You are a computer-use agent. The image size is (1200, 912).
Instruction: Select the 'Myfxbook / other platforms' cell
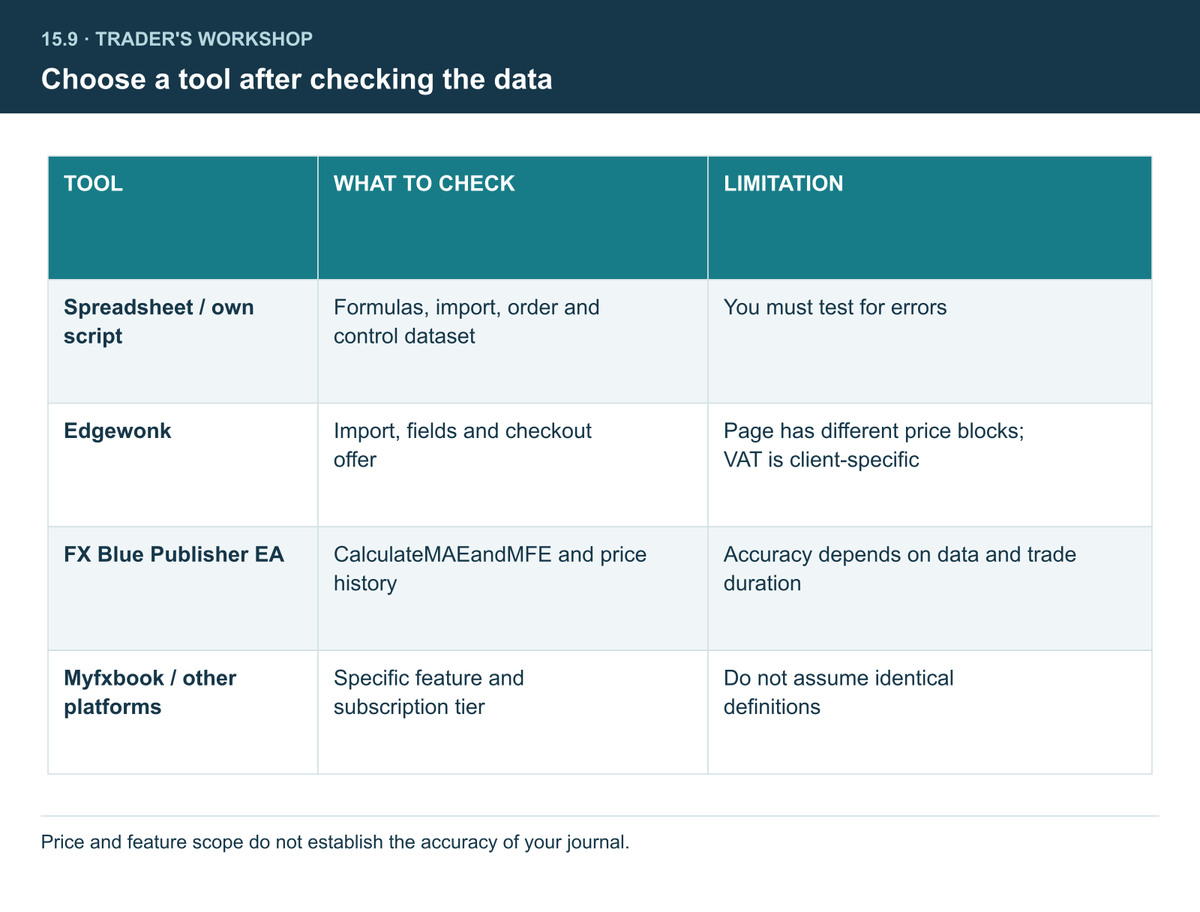183,712
